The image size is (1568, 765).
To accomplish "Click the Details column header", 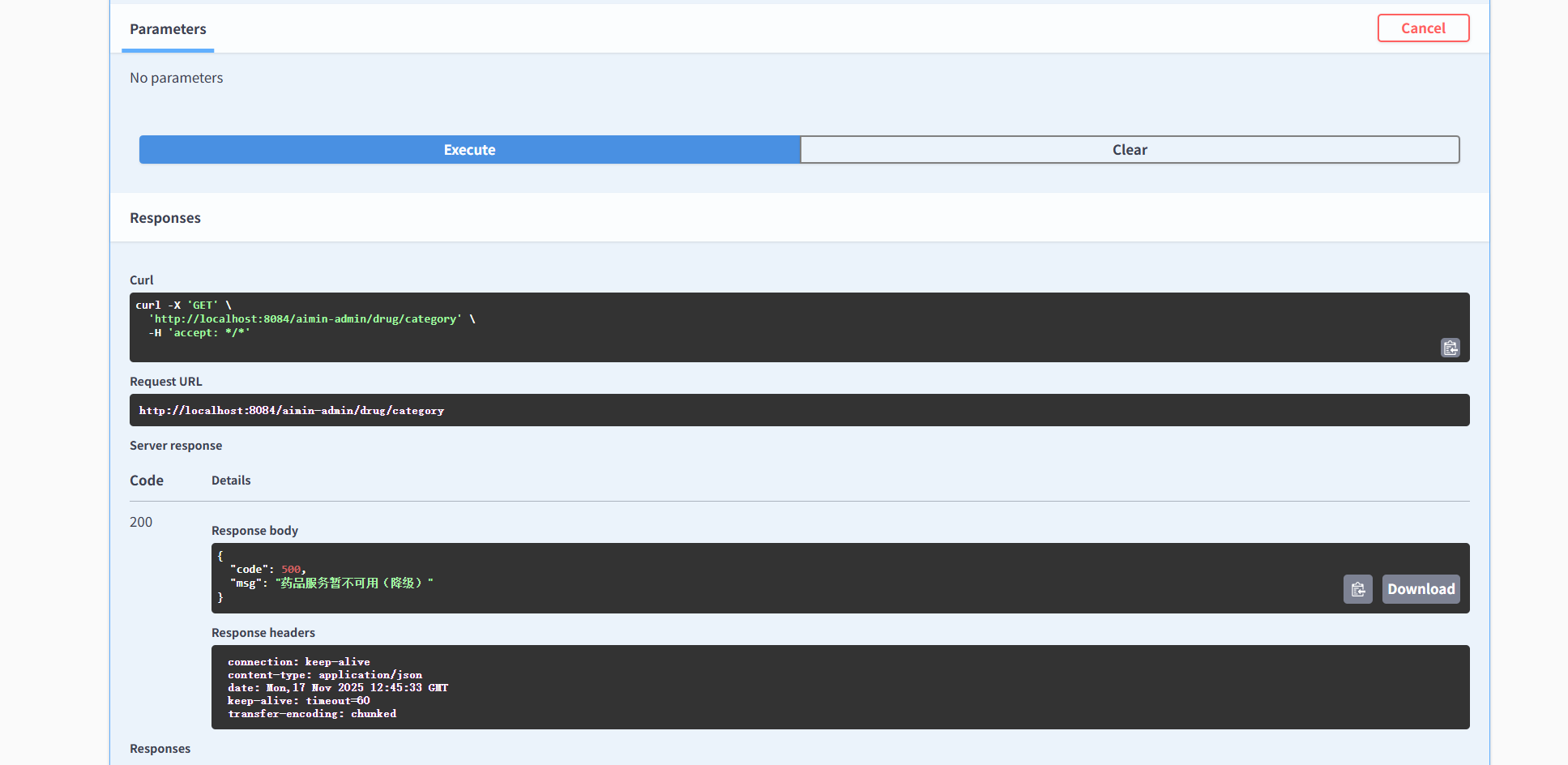I will pyautogui.click(x=231, y=481).
